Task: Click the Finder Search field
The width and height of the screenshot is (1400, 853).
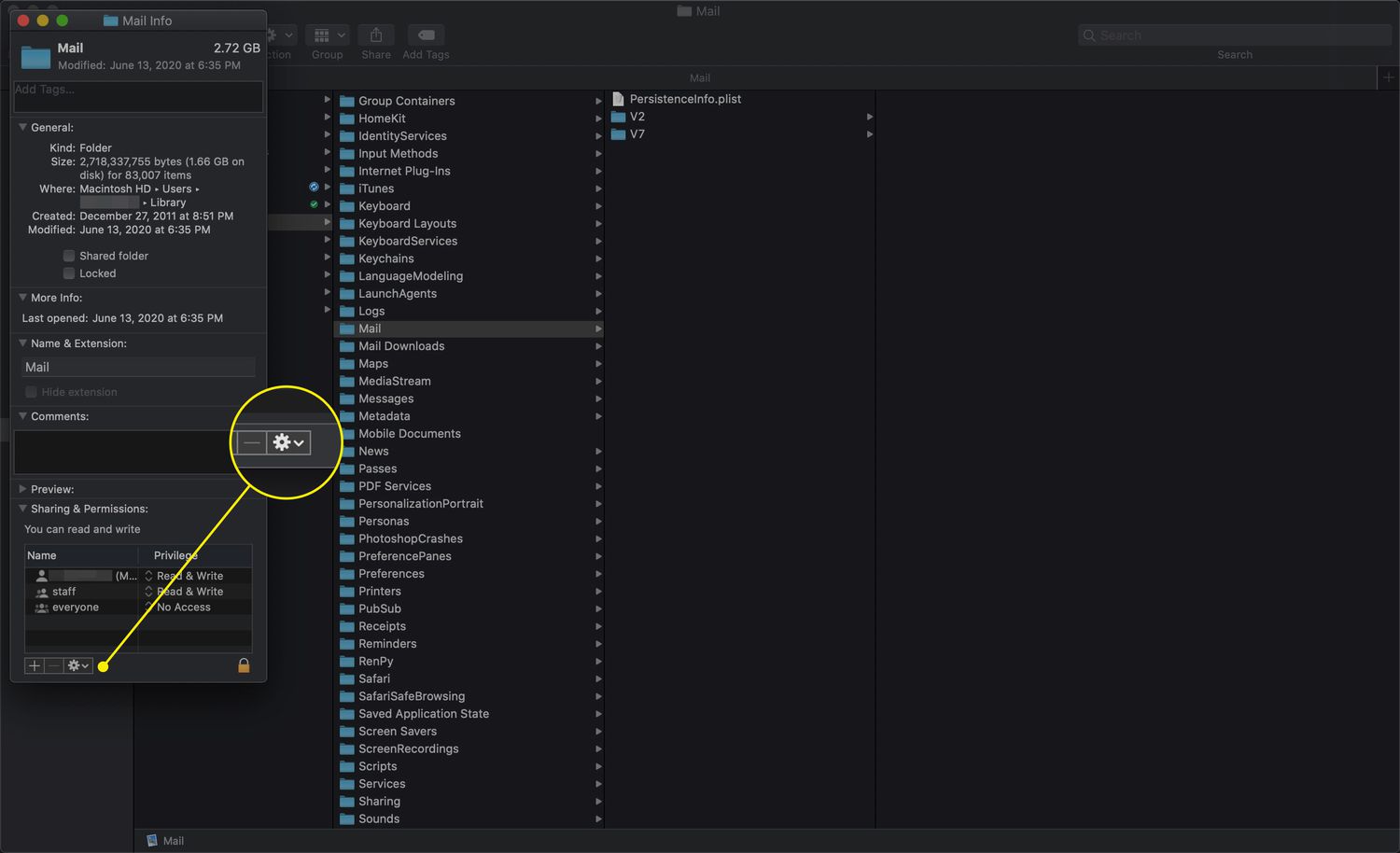Action: pyautogui.click(x=1235, y=35)
